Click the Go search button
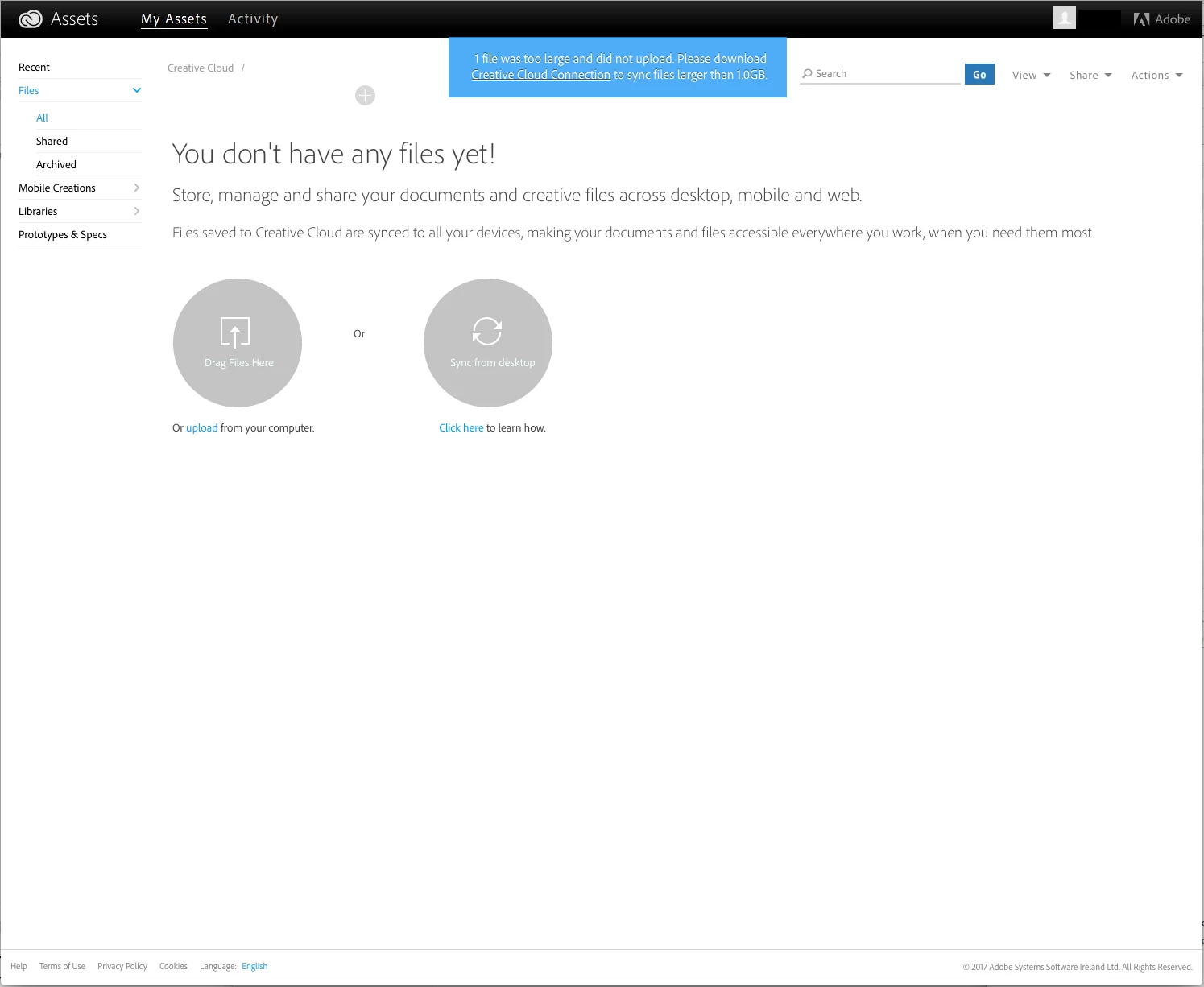 pyautogui.click(x=979, y=74)
